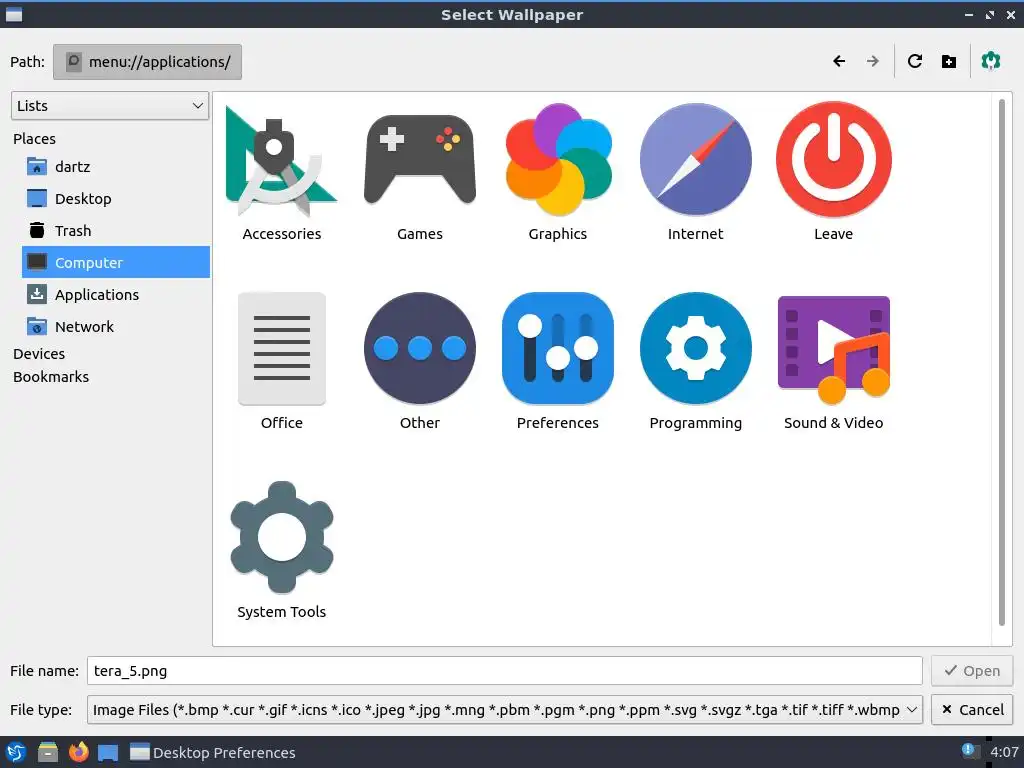The image size is (1024, 768).
Task: Launch Firefox from the taskbar
Action: pyautogui.click(x=78, y=752)
